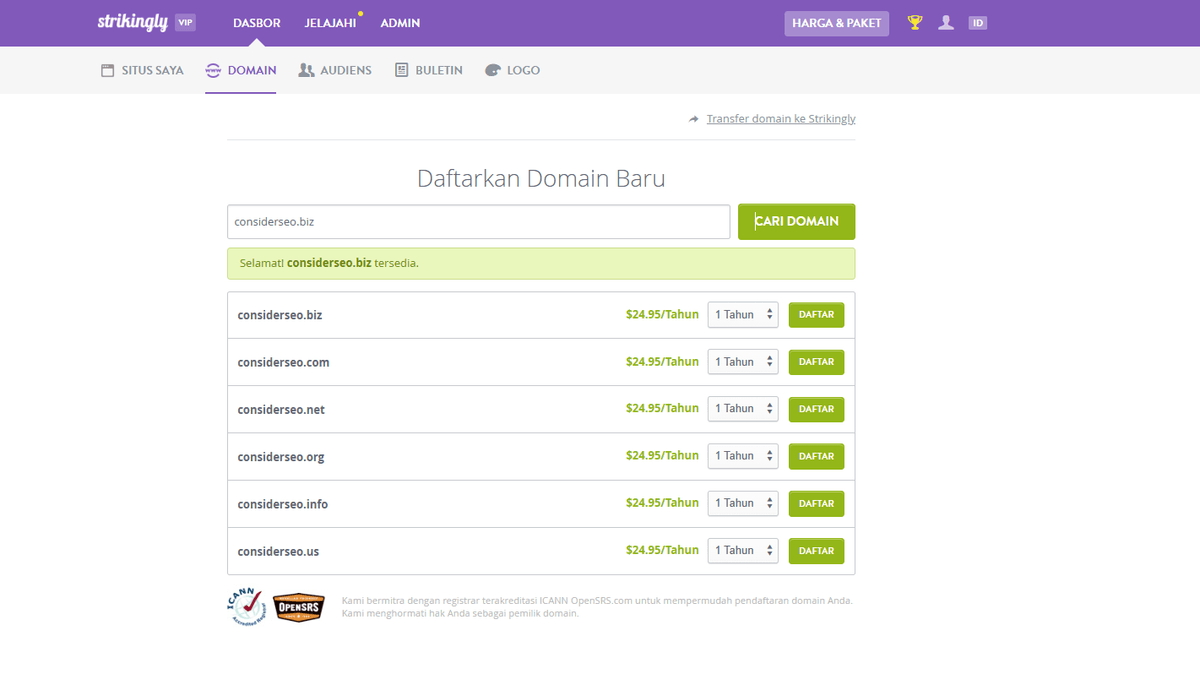The width and height of the screenshot is (1200, 680).
Task: Click the considerseo.org domain name
Action: click(x=281, y=457)
